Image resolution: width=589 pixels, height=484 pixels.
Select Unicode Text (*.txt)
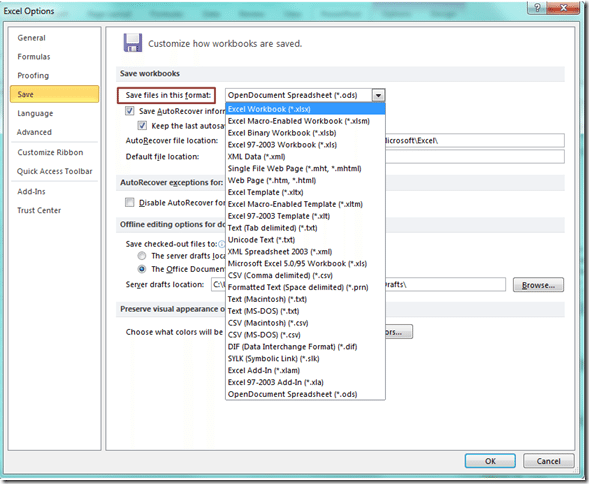click(305, 240)
